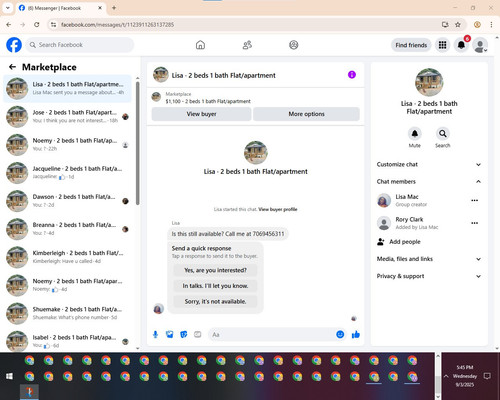Open the Chrome tab search dropdown
The width and height of the screenshot is (500, 400).
click(x=7, y=8)
